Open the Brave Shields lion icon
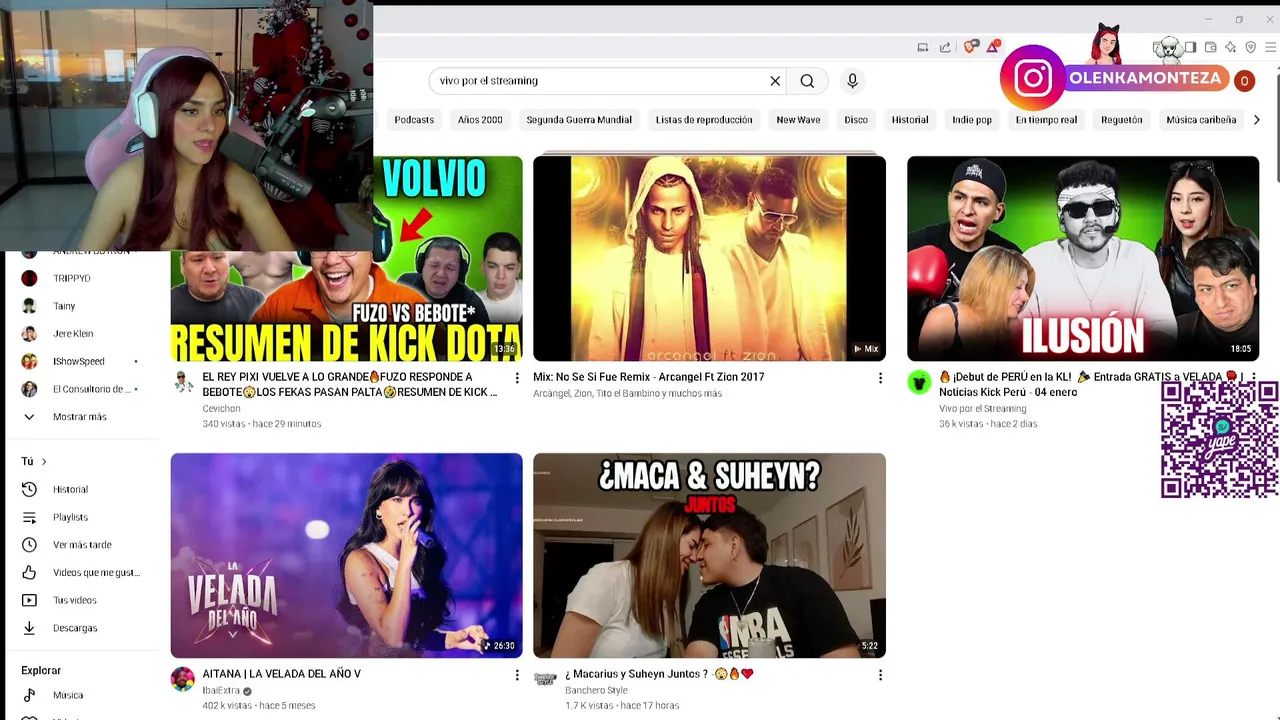 coord(970,47)
